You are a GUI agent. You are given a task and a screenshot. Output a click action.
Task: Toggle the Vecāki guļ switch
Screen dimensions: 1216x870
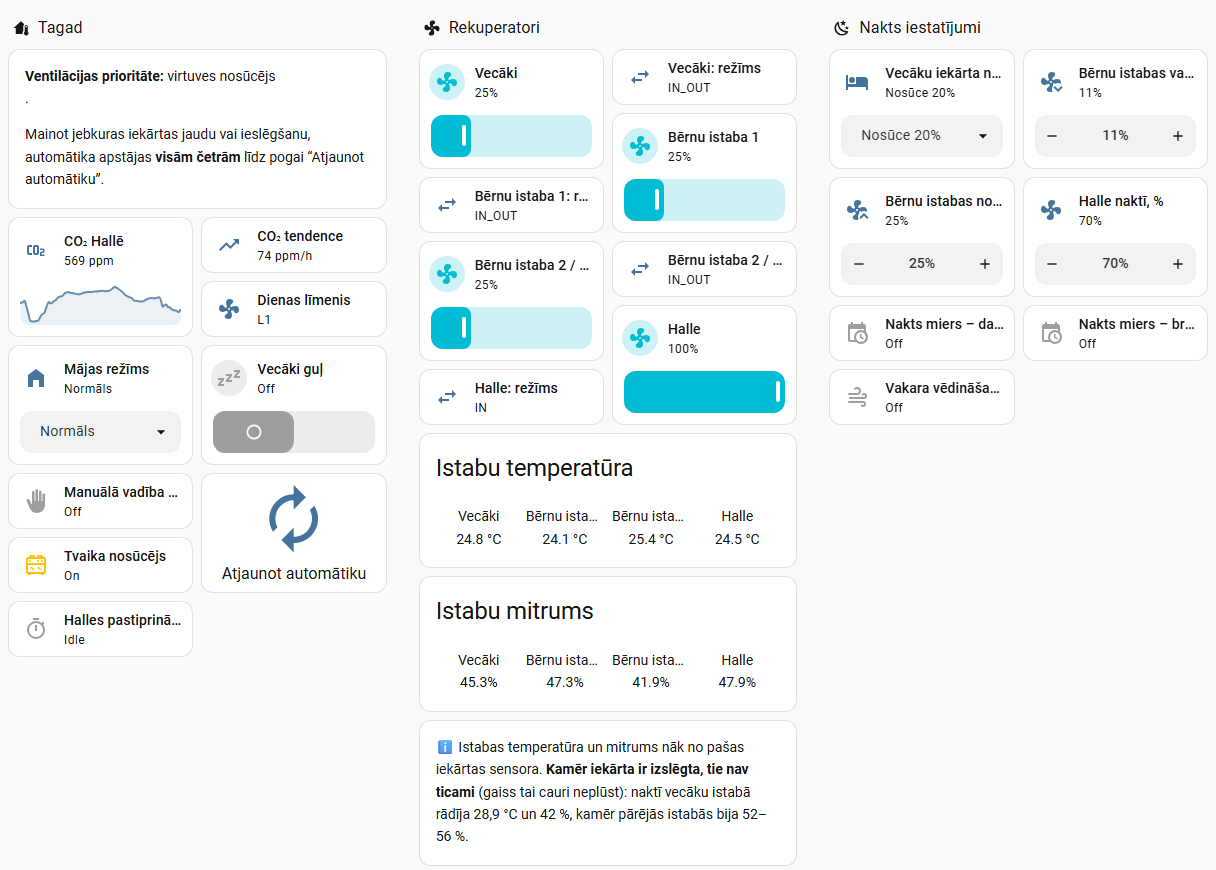click(x=294, y=432)
